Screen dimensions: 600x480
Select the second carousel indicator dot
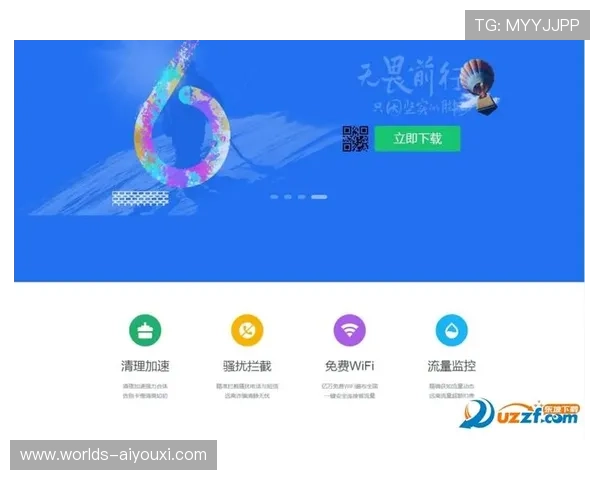288,197
